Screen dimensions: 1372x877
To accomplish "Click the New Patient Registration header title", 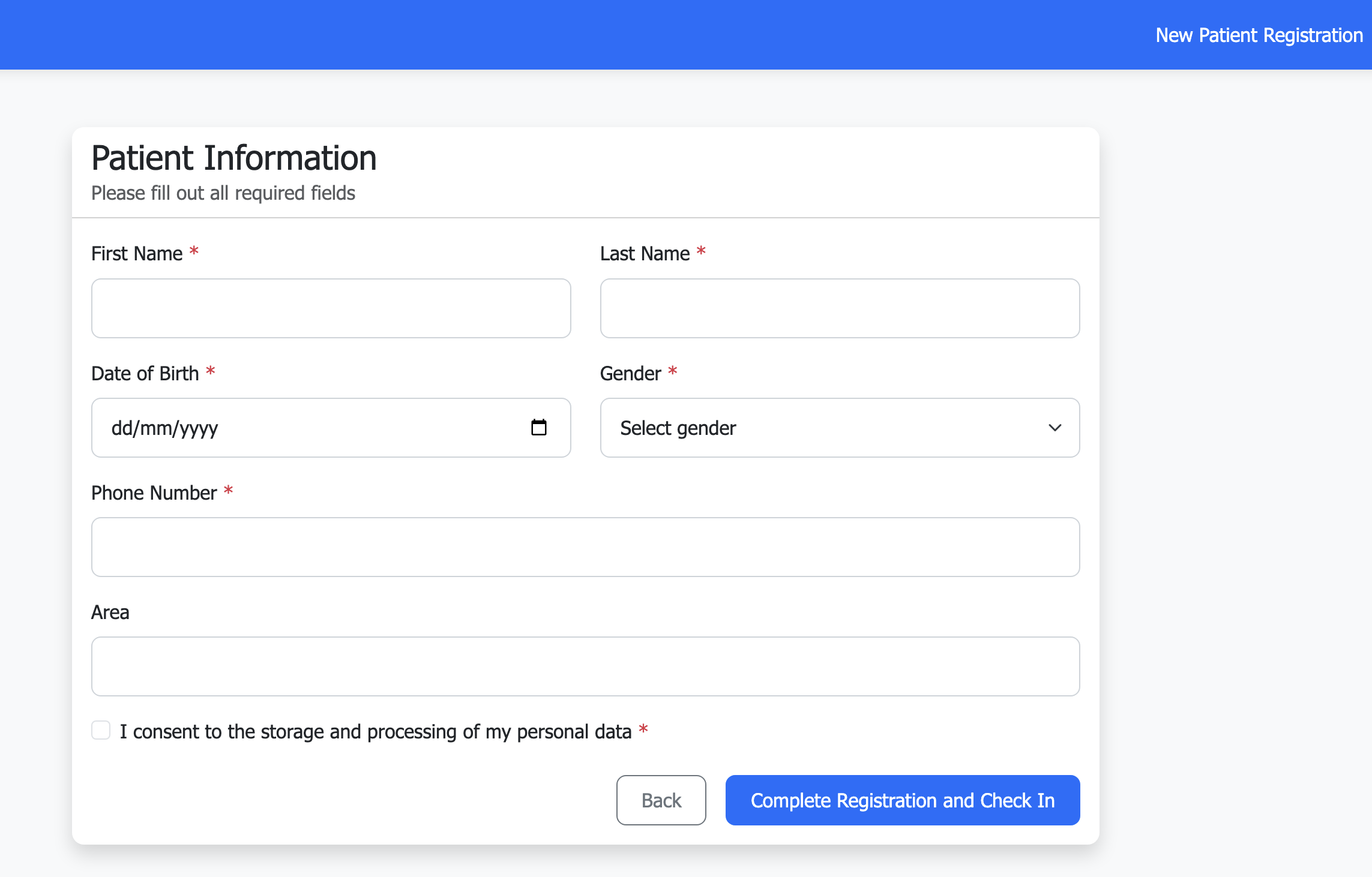I will pos(1259,35).
